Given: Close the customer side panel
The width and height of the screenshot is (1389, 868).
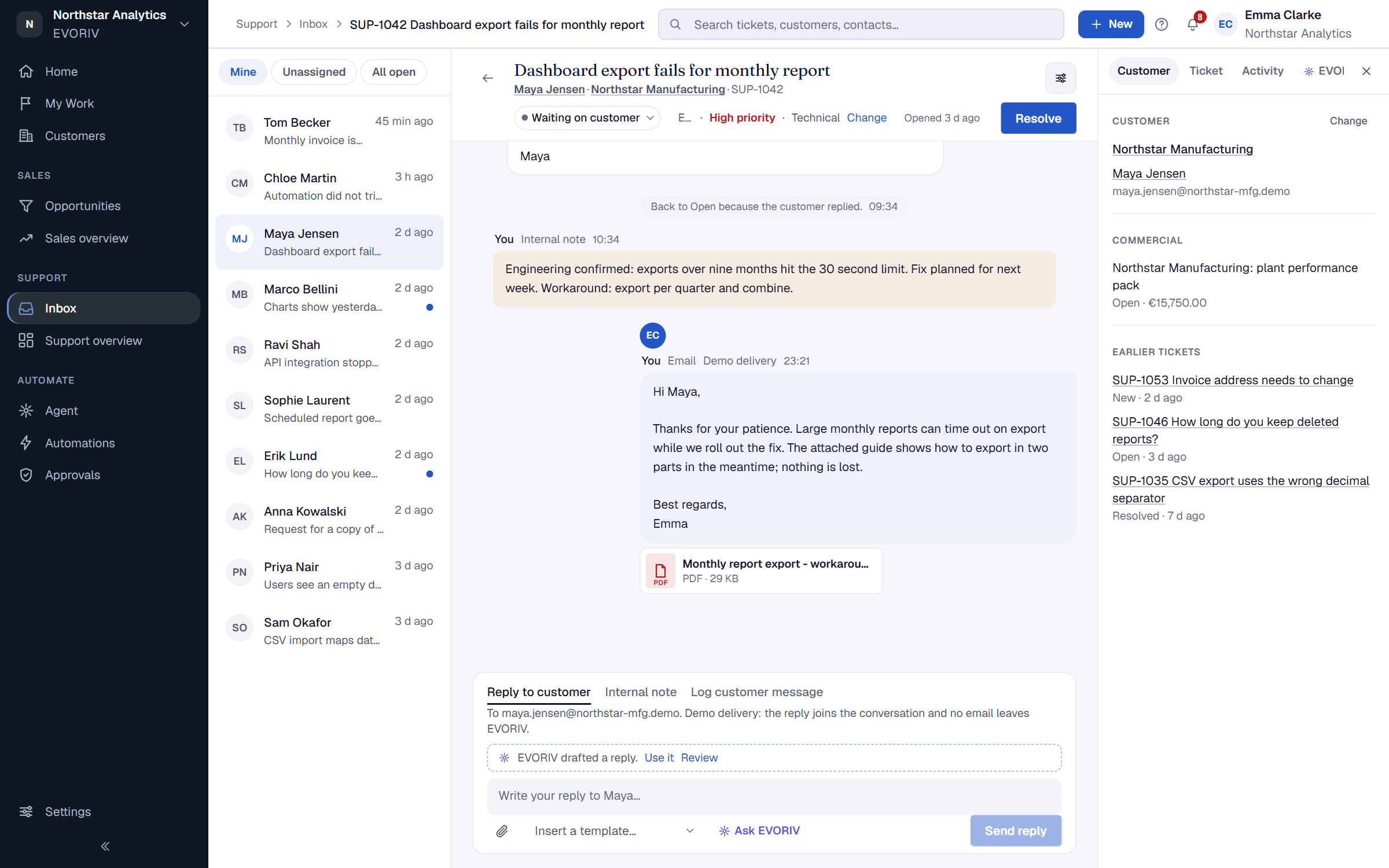Looking at the screenshot, I should (1366, 71).
